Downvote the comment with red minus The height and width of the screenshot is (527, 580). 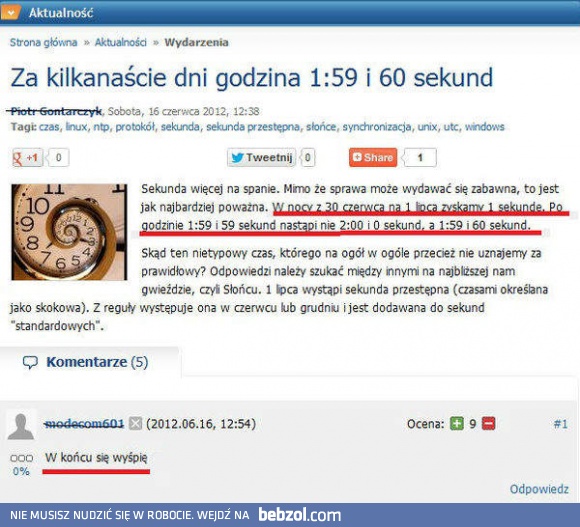[488, 424]
